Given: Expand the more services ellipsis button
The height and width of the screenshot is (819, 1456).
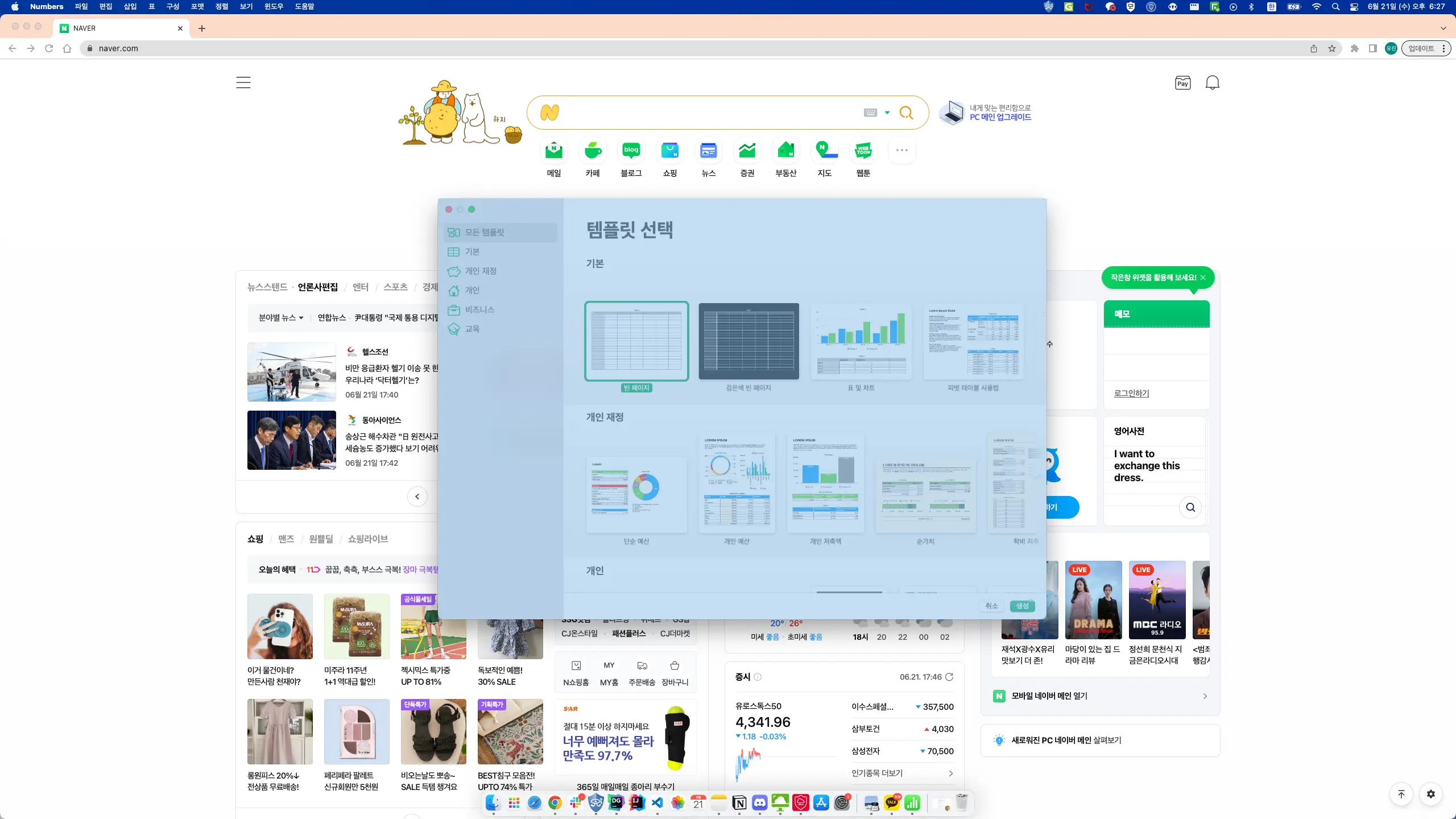Looking at the screenshot, I should 901,151.
